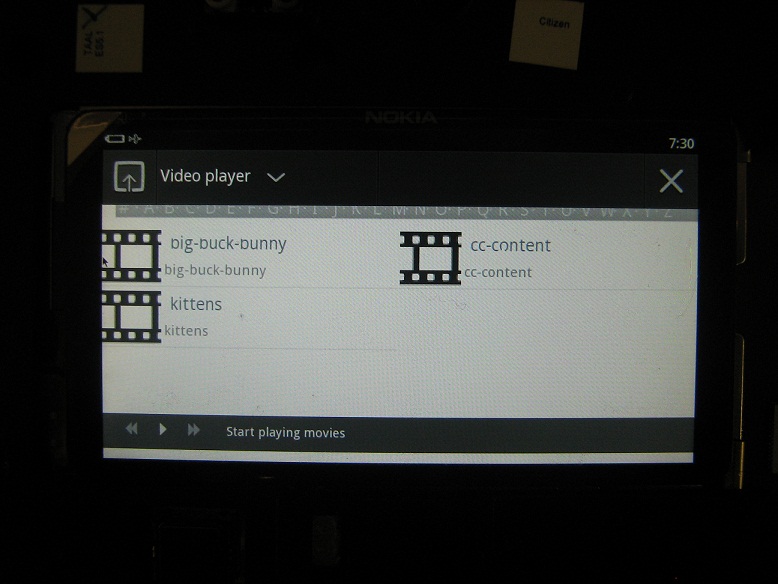Jump to letter B in the index bar

point(170,210)
